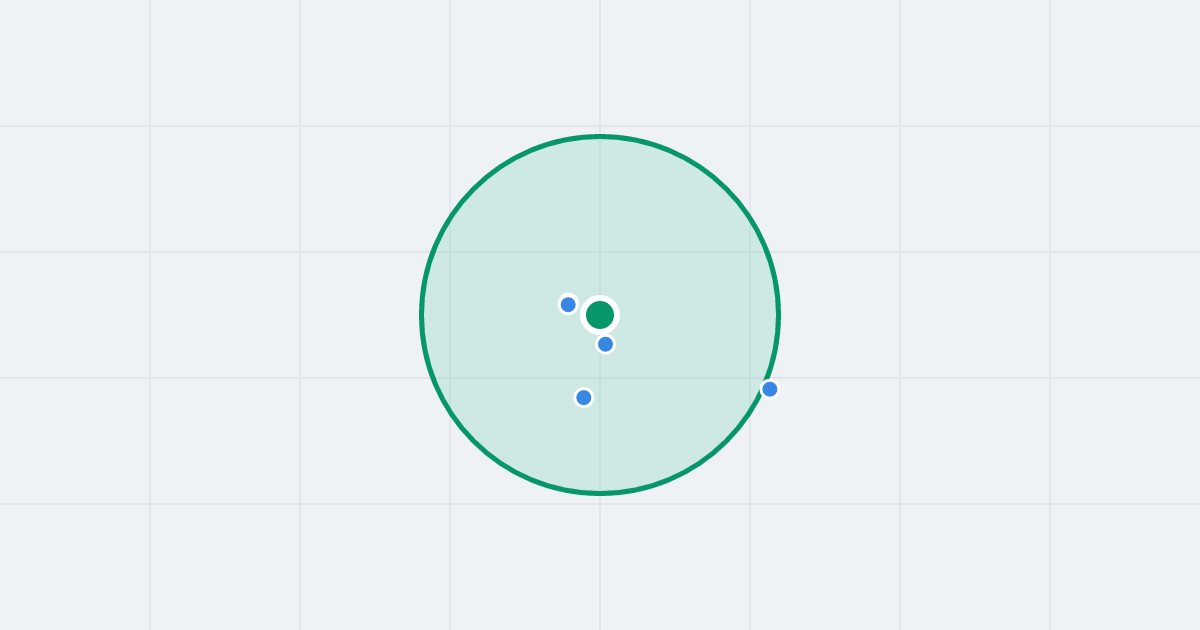Select the lowest blue dot inside the circle
This screenshot has width=1200, height=630.
click(584, 397)
